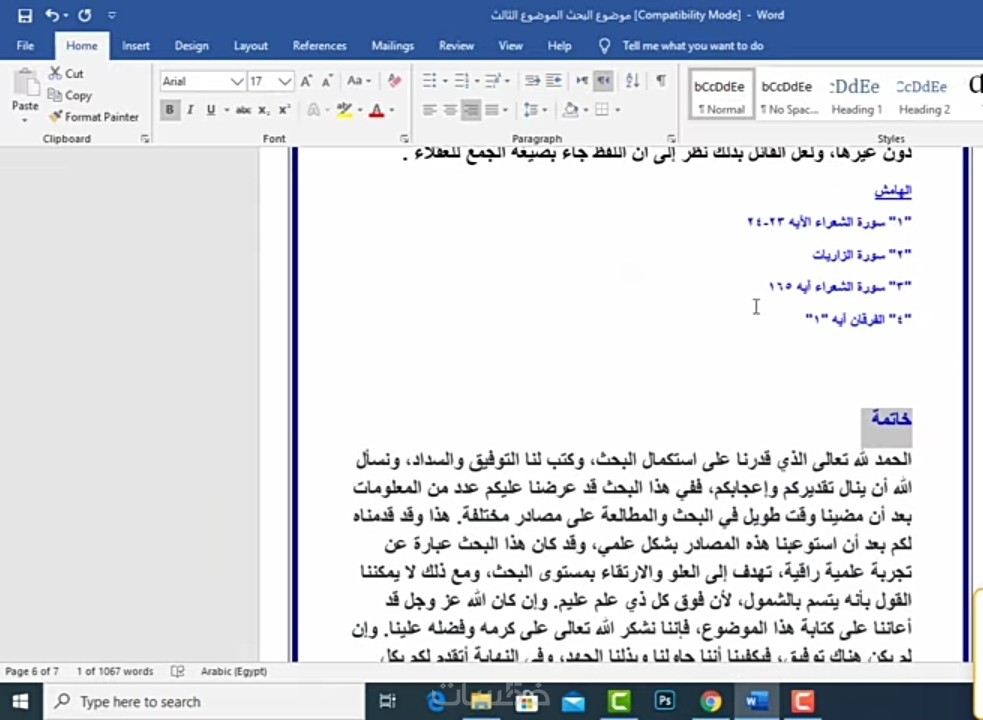
Task: Toggle show paragraph marks ¶
Action: (x=661, y=81)
